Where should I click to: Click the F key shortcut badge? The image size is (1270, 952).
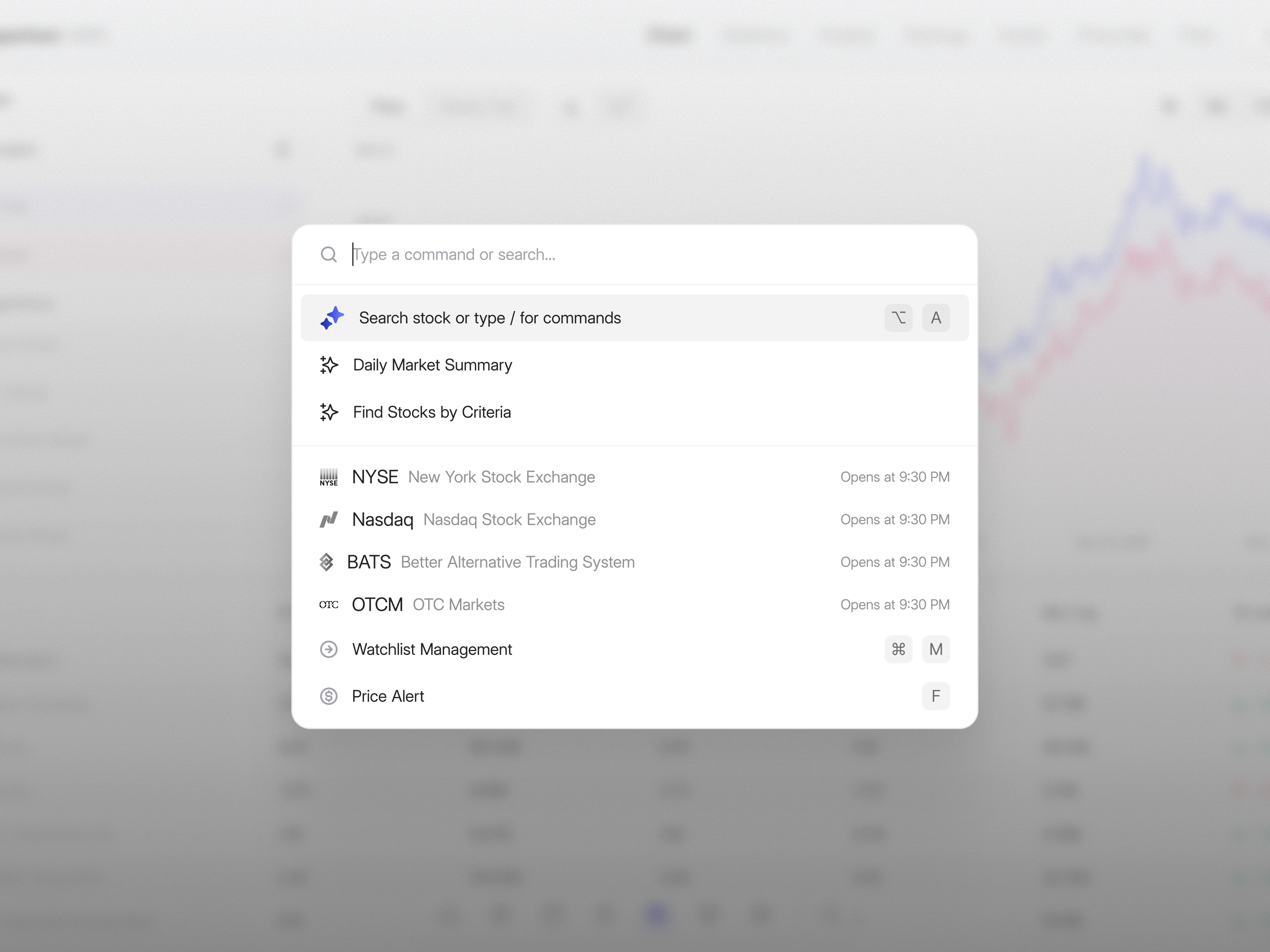(x=936, y=696)
